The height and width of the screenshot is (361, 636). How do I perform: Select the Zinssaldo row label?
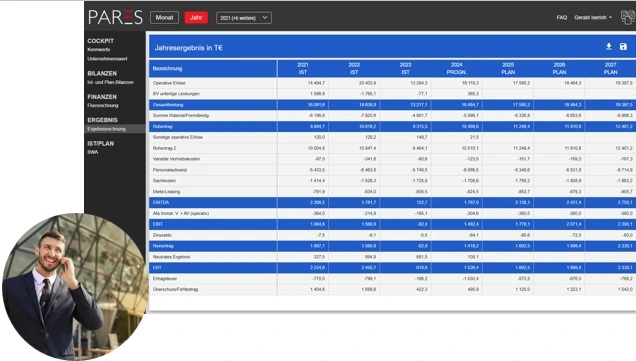tap(162, 235)
